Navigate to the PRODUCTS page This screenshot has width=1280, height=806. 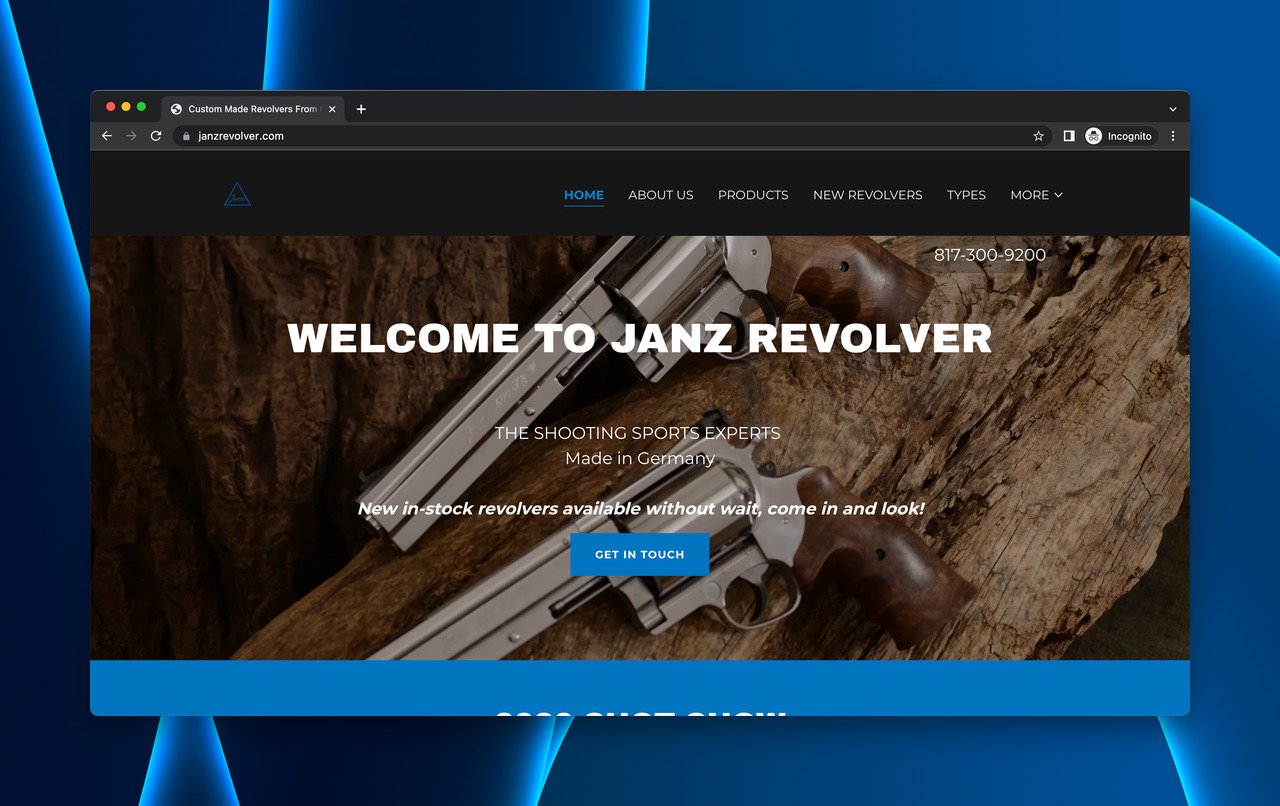tap(753, 195)
